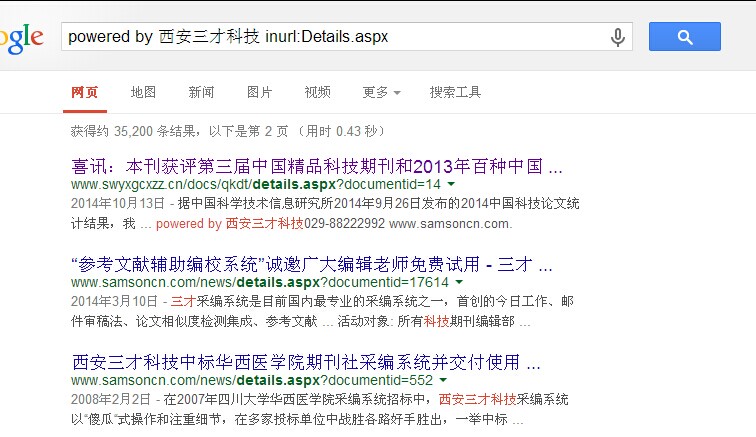Switch to the 新闻 tab
Image resolution: width=756 pixels, height=437 pixels.
coord(201,92)
